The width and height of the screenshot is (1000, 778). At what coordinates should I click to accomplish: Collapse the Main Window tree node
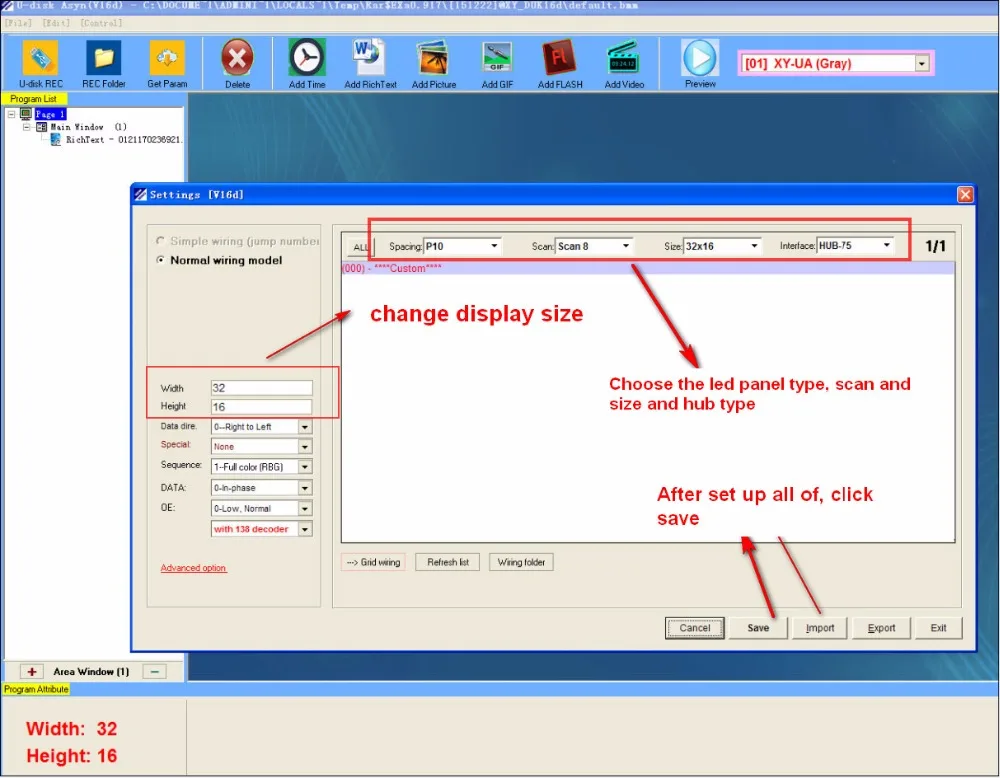click(x=27, y=127)
